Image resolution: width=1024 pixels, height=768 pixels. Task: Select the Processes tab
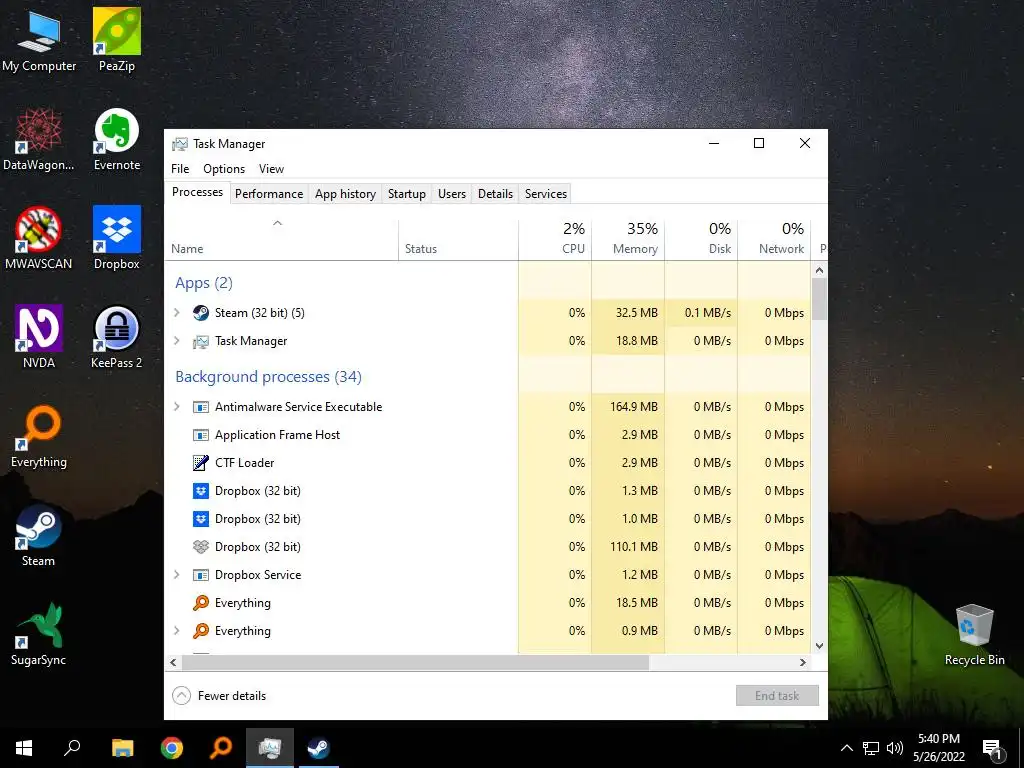coord(197,192)
